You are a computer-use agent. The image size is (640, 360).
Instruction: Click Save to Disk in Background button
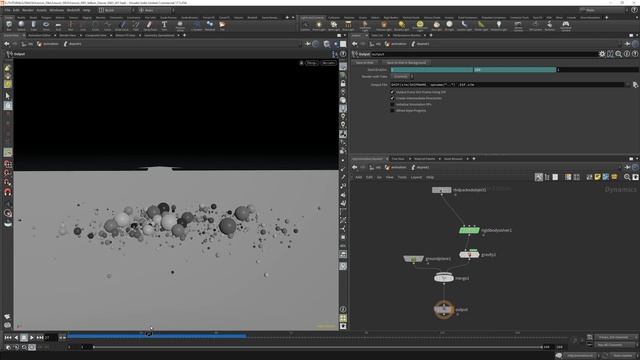(406, 62)
